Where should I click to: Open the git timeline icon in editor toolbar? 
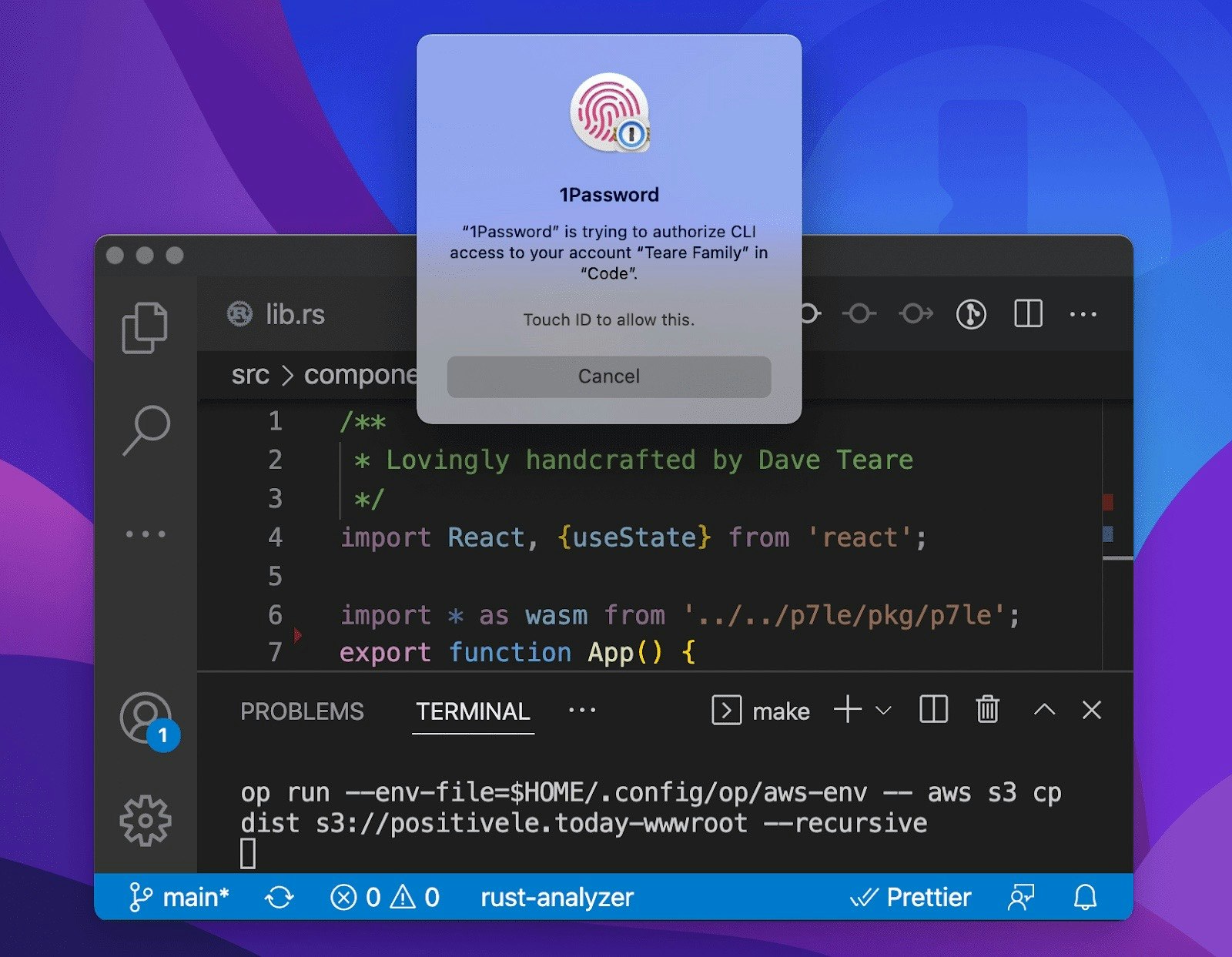pos(971,314)
